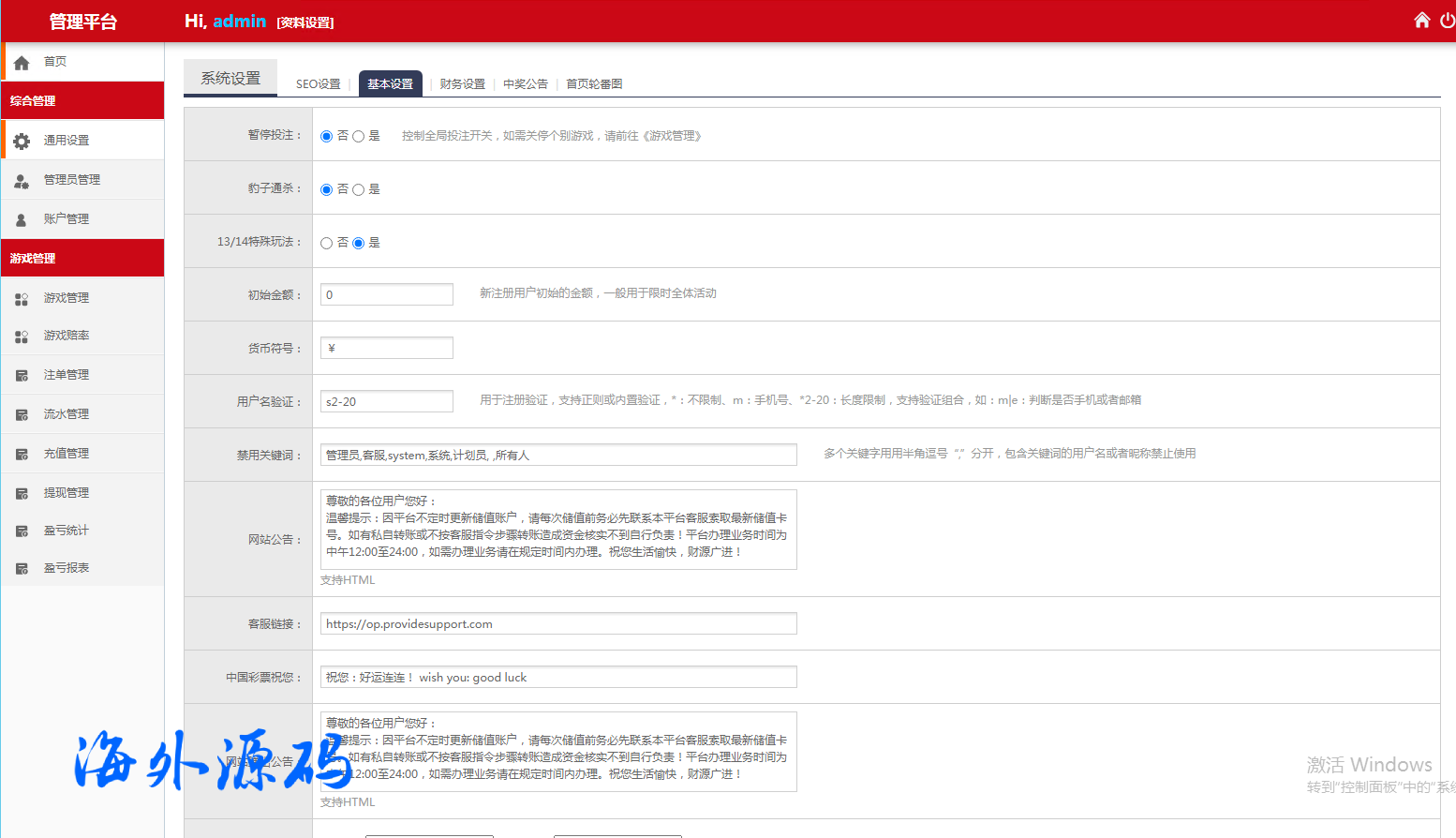Click the home icon in top-right header

(x=1421, y=21)
